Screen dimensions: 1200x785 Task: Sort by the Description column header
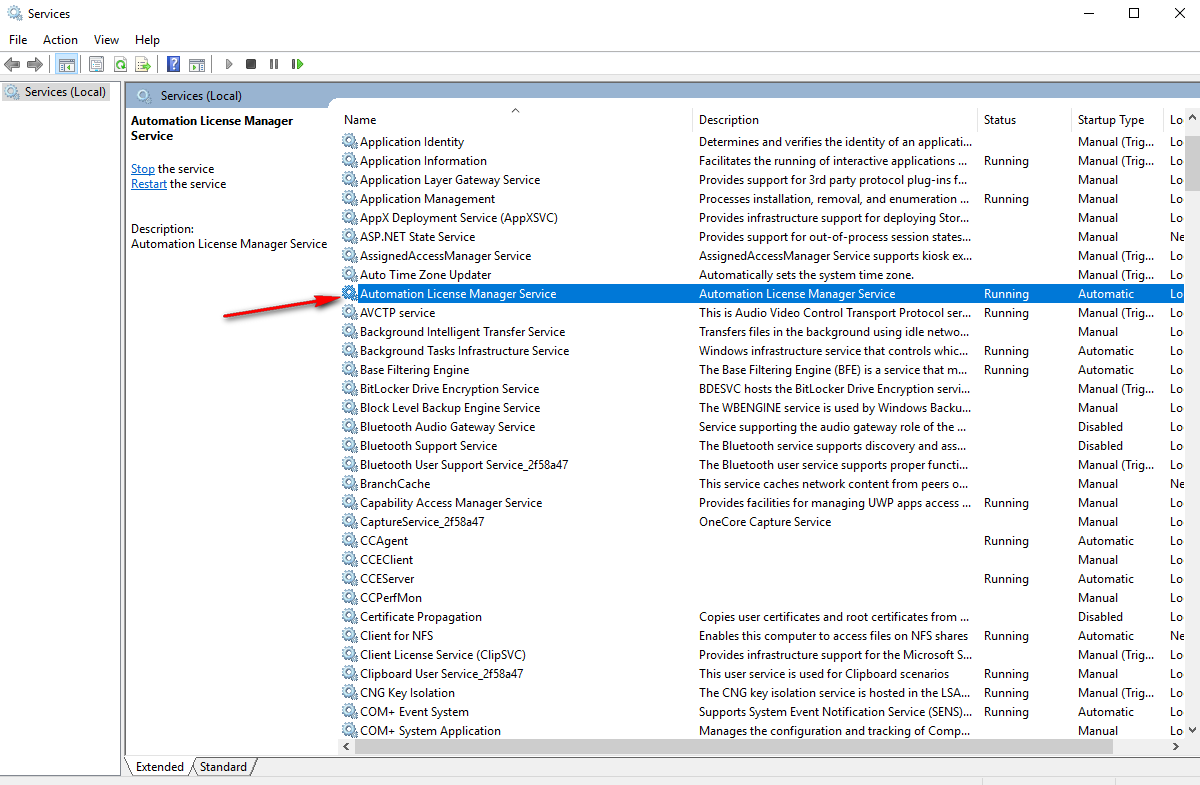(835, 120)
